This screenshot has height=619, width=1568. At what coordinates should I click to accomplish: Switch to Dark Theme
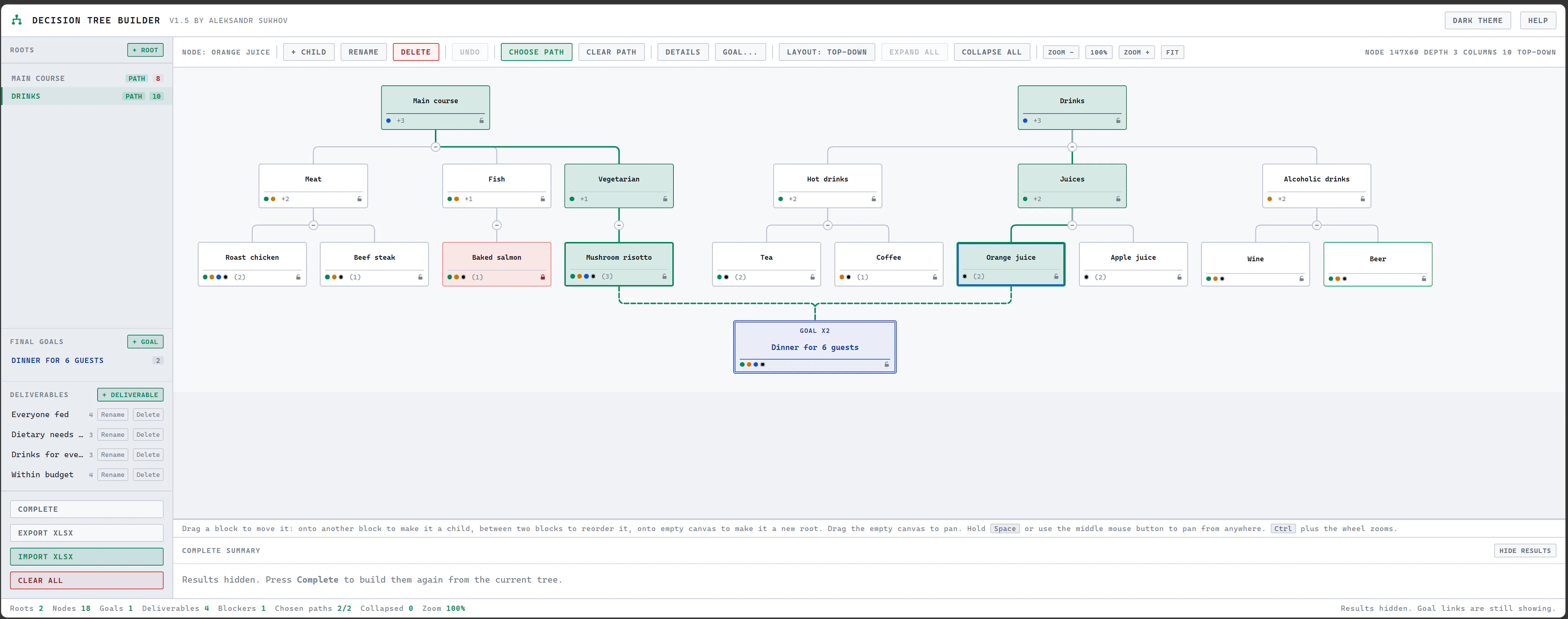(x=1477, y=20)
